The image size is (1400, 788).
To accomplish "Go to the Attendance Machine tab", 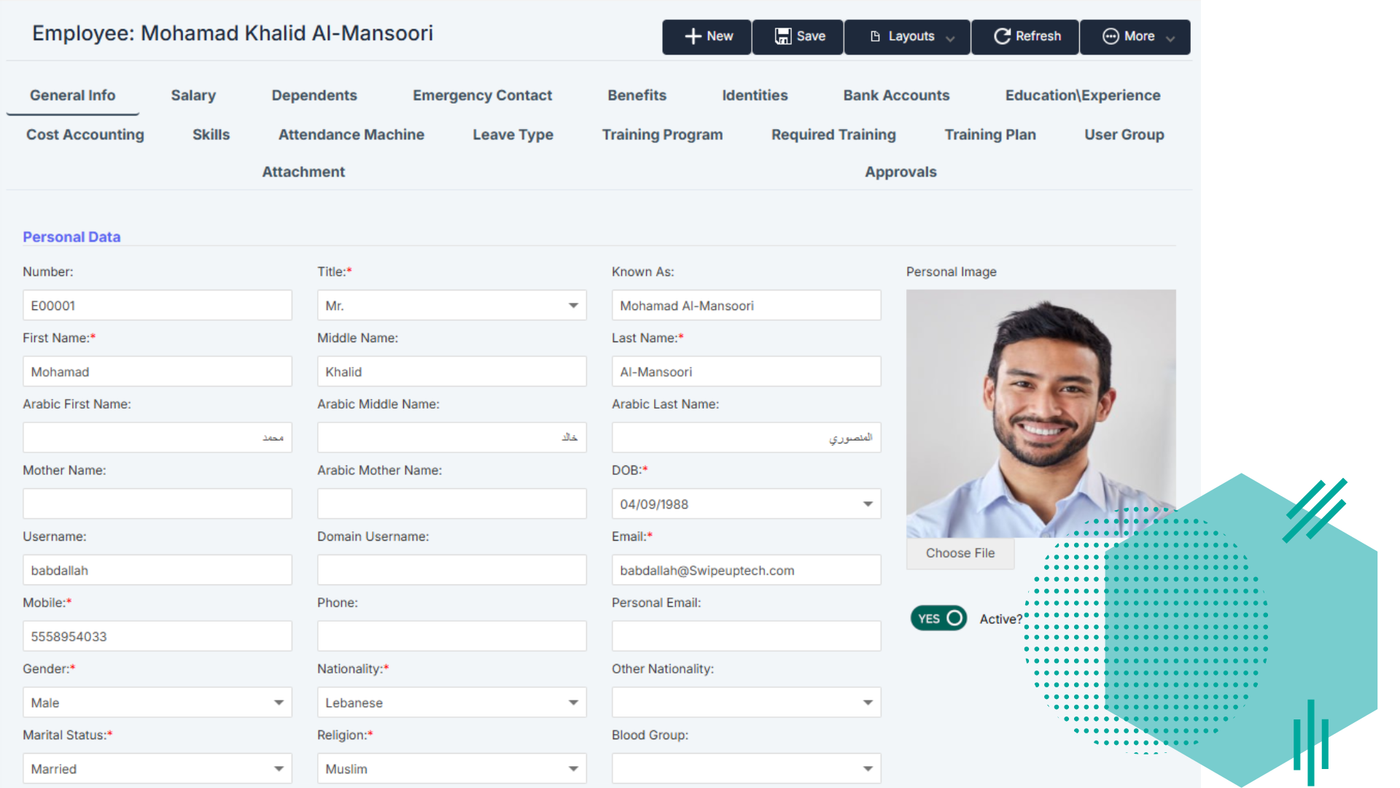I will click(351, 135).
